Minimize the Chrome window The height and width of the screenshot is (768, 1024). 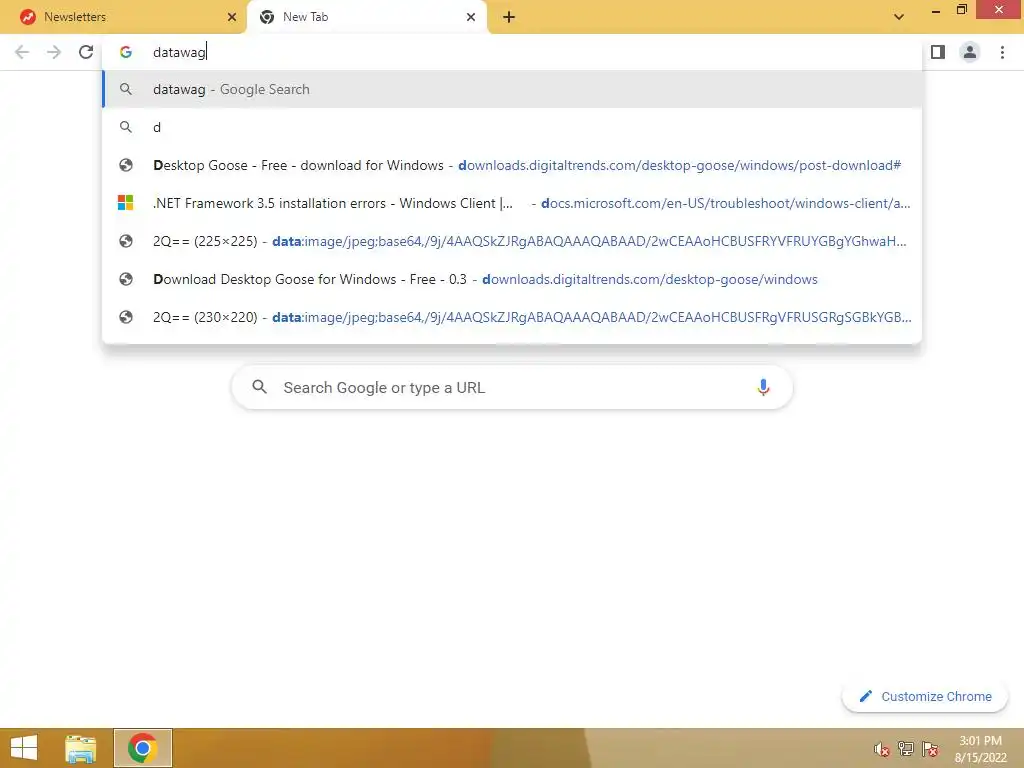coord(936,10)
